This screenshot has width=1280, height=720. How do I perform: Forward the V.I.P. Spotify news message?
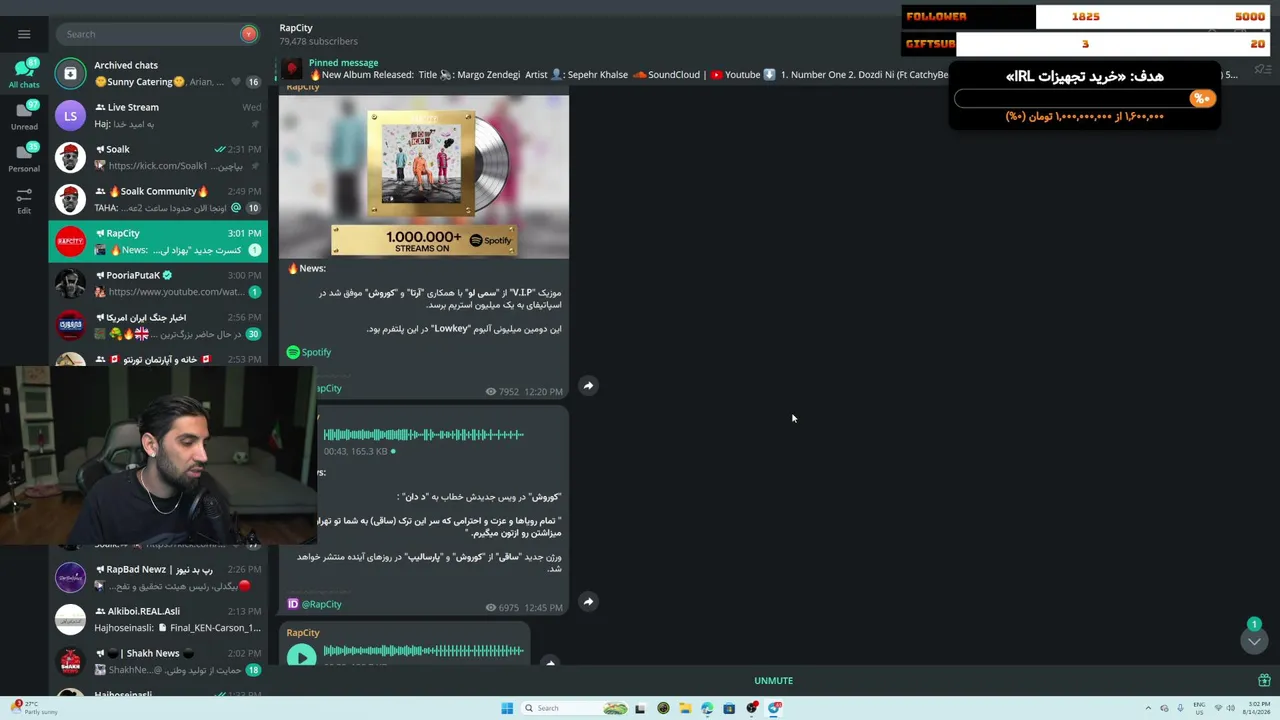[588, 386]
